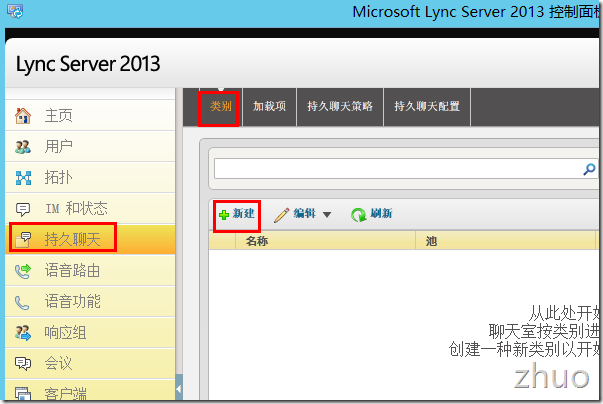Open the 客户端 section
Image resolution: width=603 pixels, height=404 pixels.
[90, 391]
